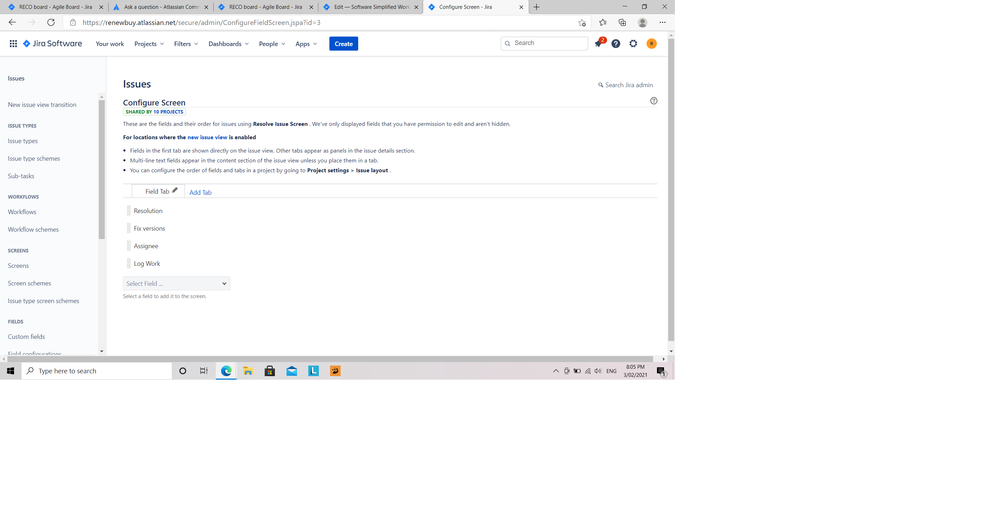Open the browser settings and more menu
999x528 pixels.
(663, 22)
